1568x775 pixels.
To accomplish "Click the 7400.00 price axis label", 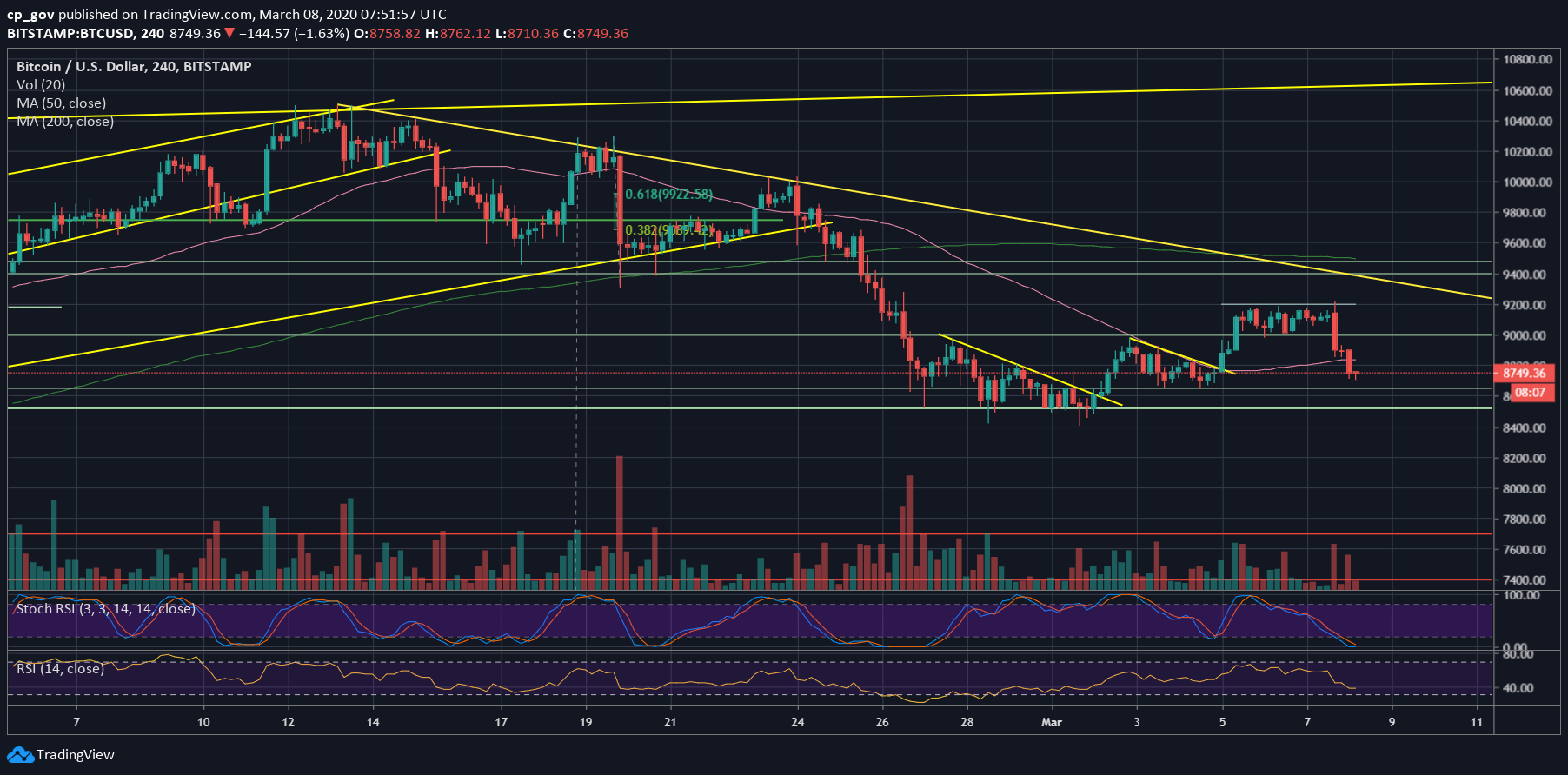I will click(1525, 580).
